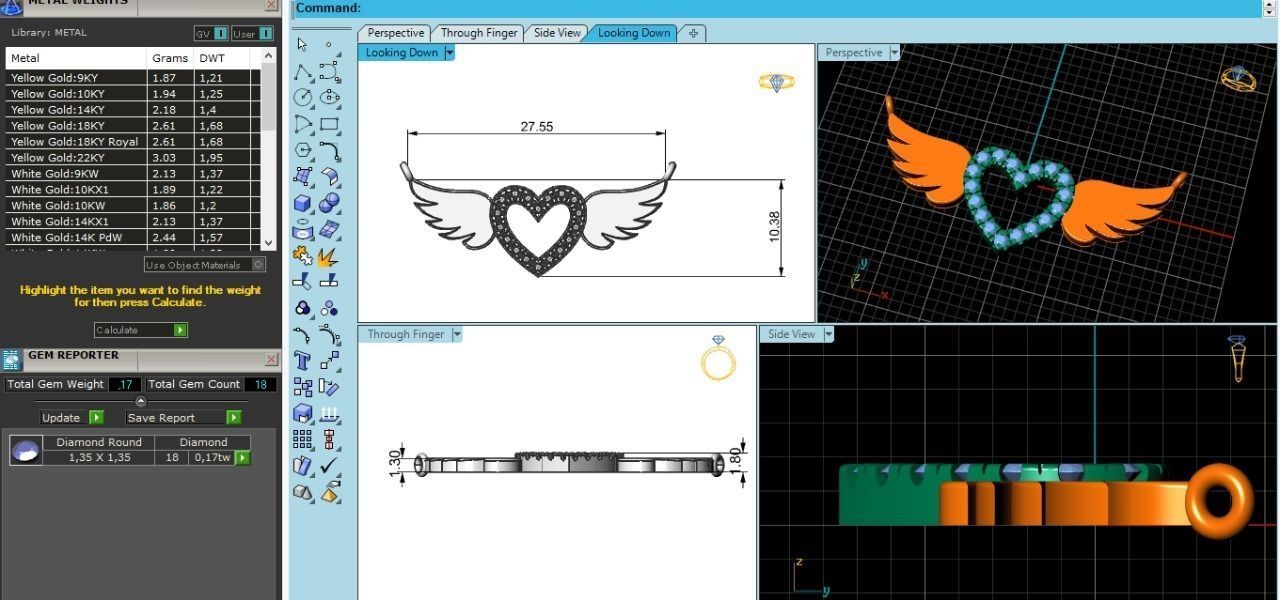The height and width of the screenshot is (600, 1280).
Task: Select the Explode tool
Action: pyautogui.click(x=329, y=256)
